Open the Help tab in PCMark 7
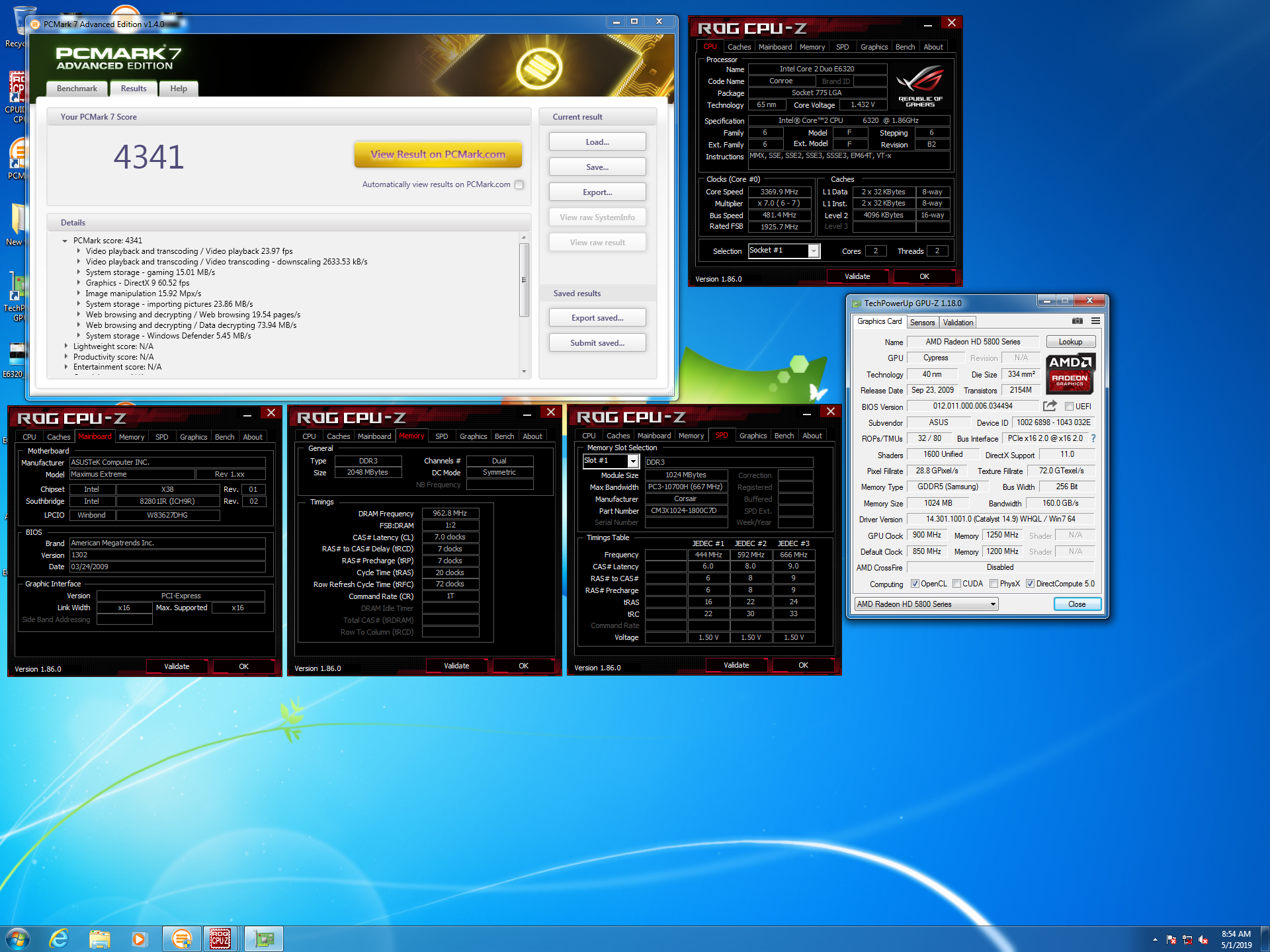Image resolution: width=1270 pixels, height=952 pixels. pyautogui.click(x=179, y=89)
